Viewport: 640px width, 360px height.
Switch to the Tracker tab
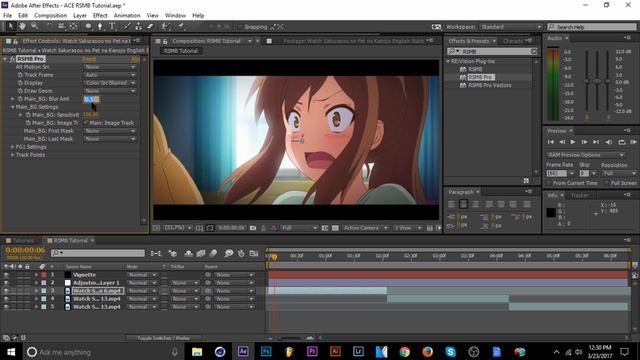click(579, 196)
